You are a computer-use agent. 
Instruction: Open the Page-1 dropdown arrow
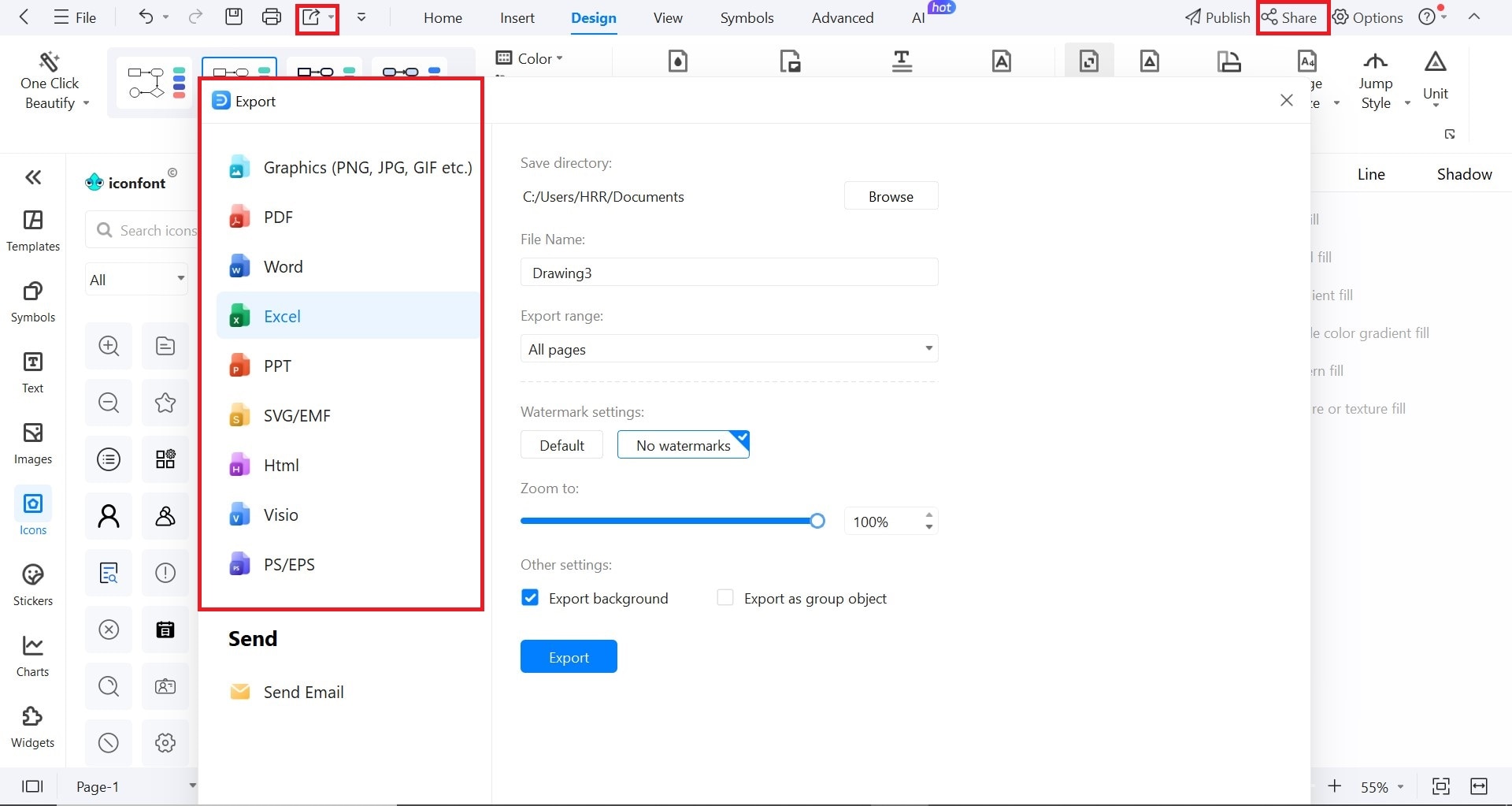pos(192,786)
